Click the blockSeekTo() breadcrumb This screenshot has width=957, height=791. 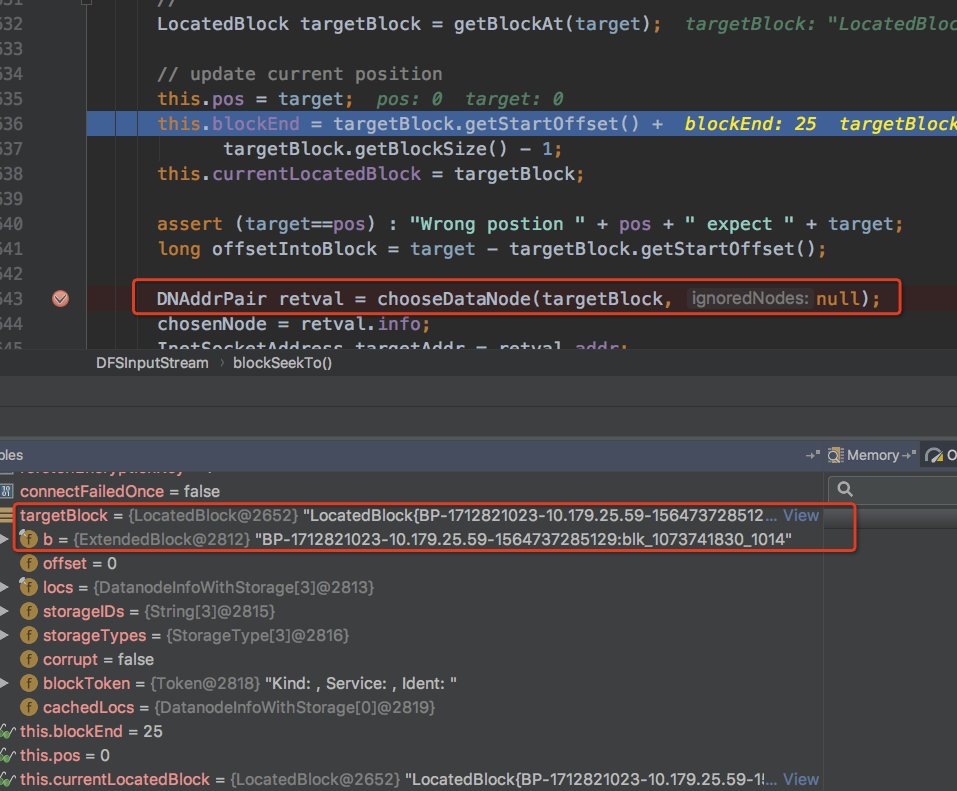click(283, 363)
